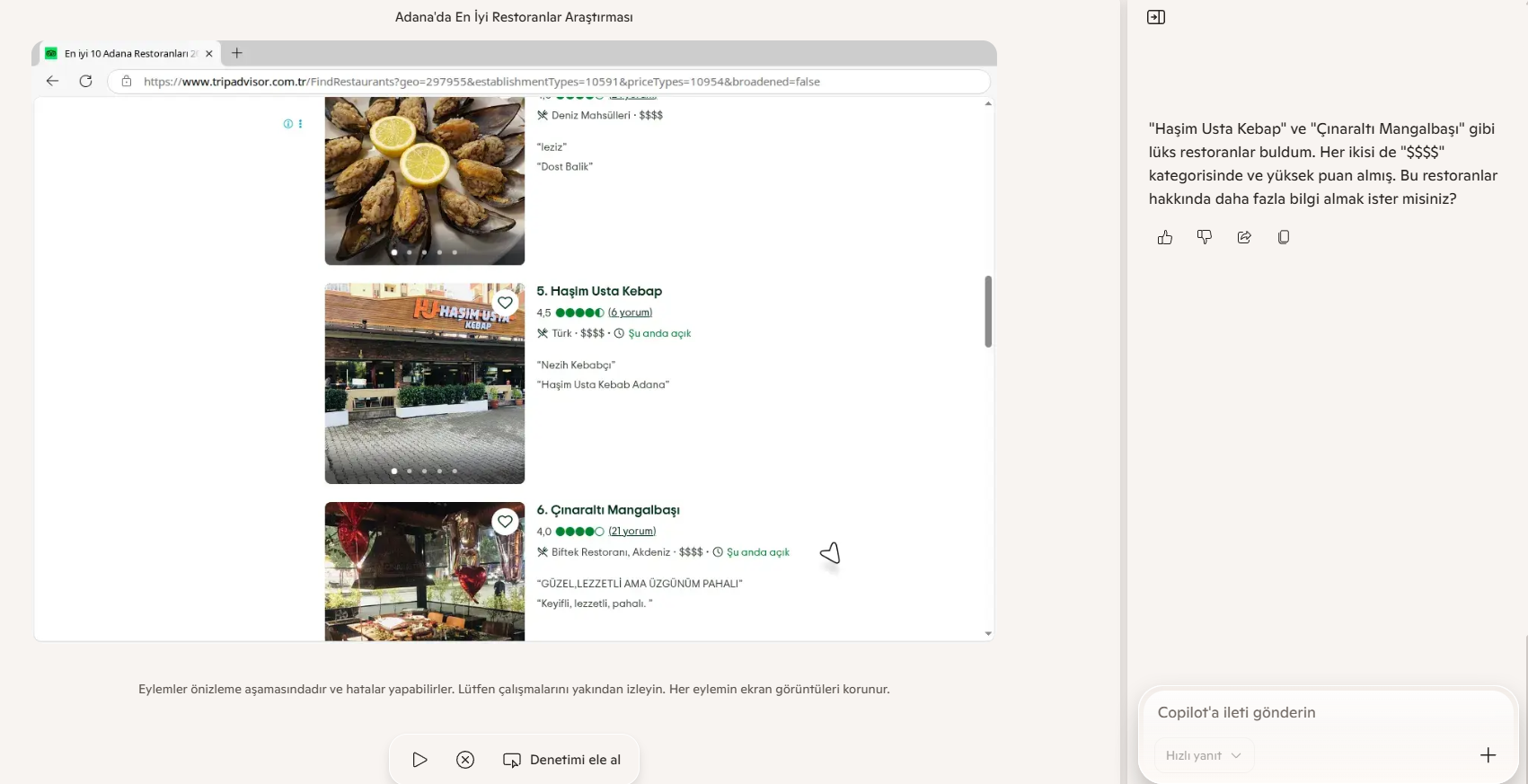Click Şu anda açık for Çınaraltı
Screen dimensions: 1528x784
tap(758, 552)
